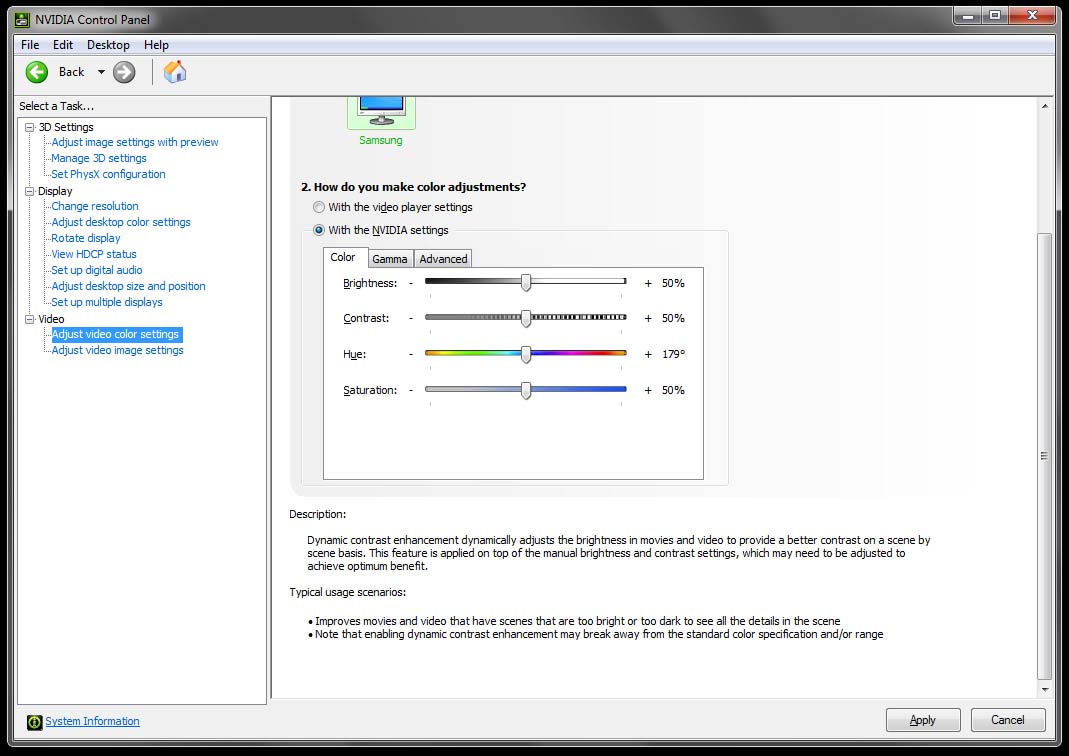Viewport: 1069px width, 756px height.
Task: Click the Forward arrow icon in toolbar
Action: 124,71
